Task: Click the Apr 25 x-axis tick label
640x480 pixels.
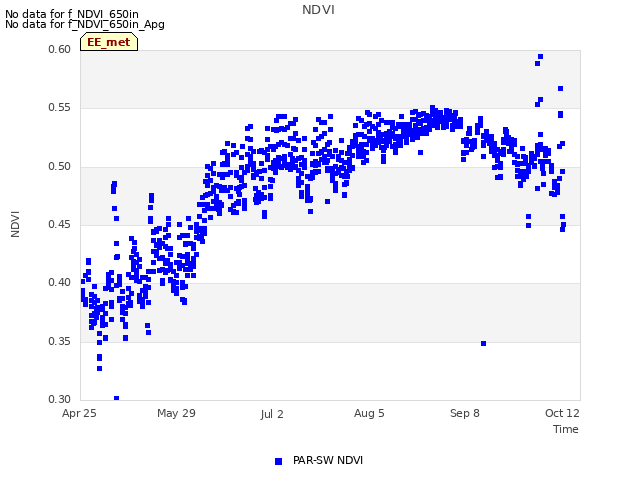Action: (x=79, y=413)
